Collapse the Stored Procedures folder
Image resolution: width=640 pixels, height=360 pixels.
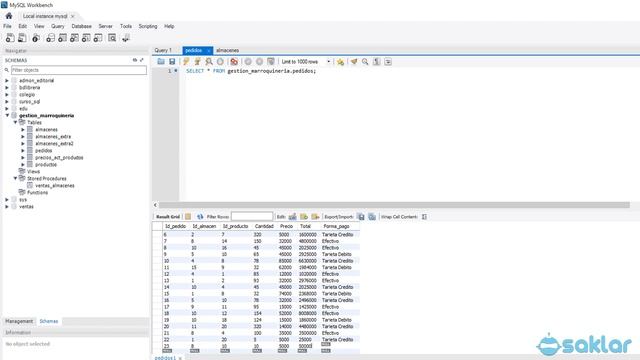tap(15, 178)
